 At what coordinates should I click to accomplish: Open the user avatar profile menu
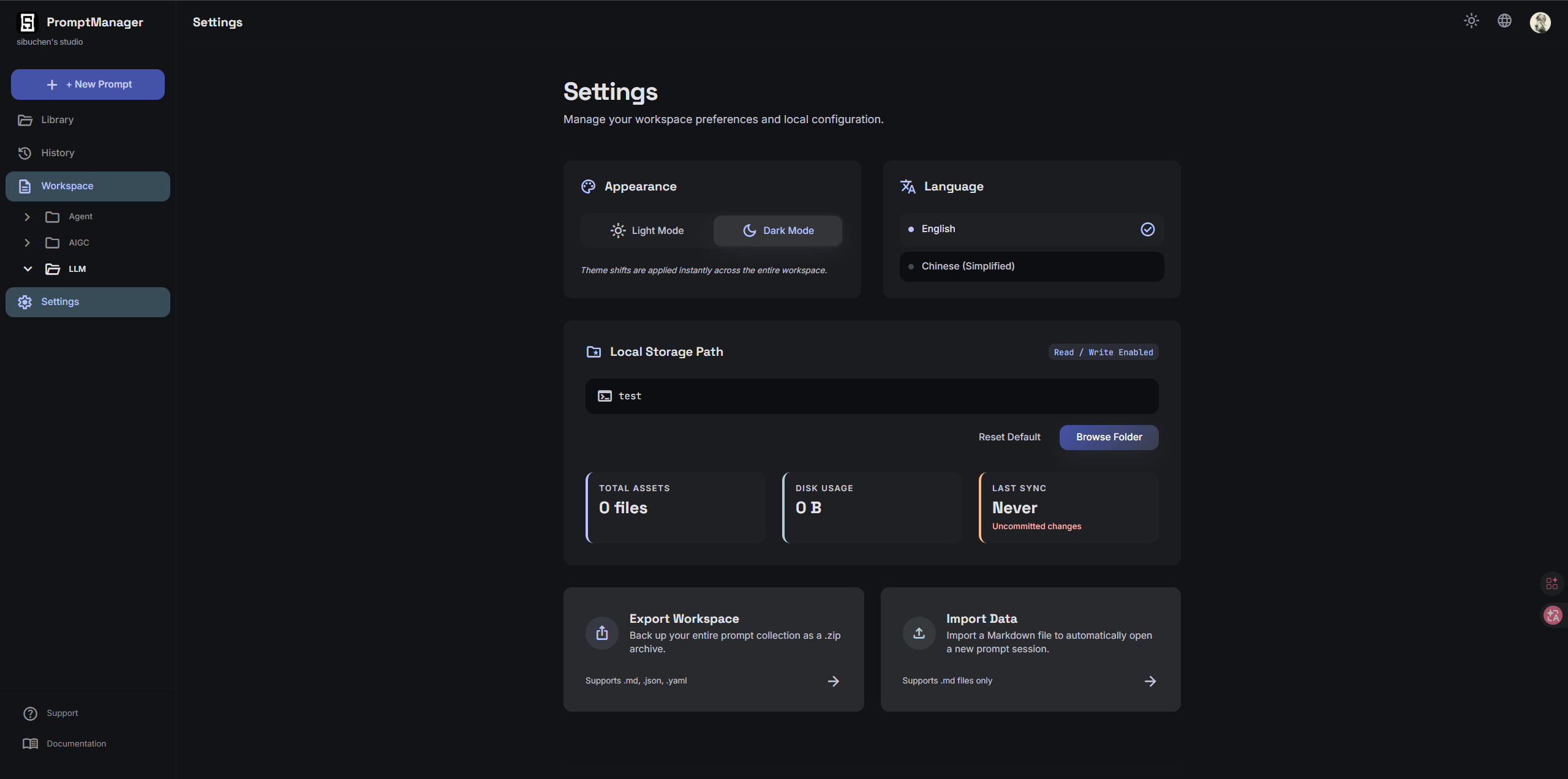(x=1540, y=22)
